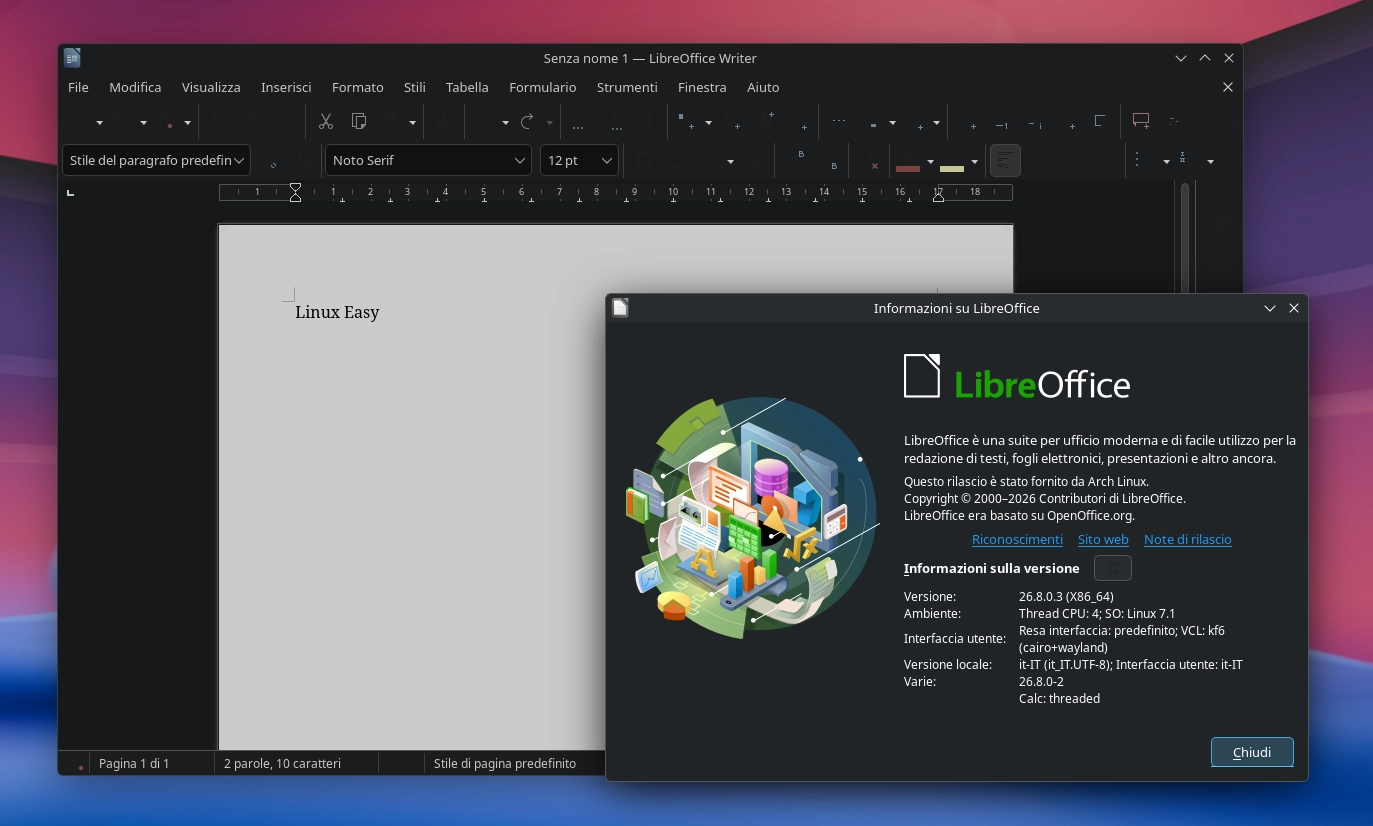Expand the Save options dropdown arrow
The image size is (1373, 826).
187,122
